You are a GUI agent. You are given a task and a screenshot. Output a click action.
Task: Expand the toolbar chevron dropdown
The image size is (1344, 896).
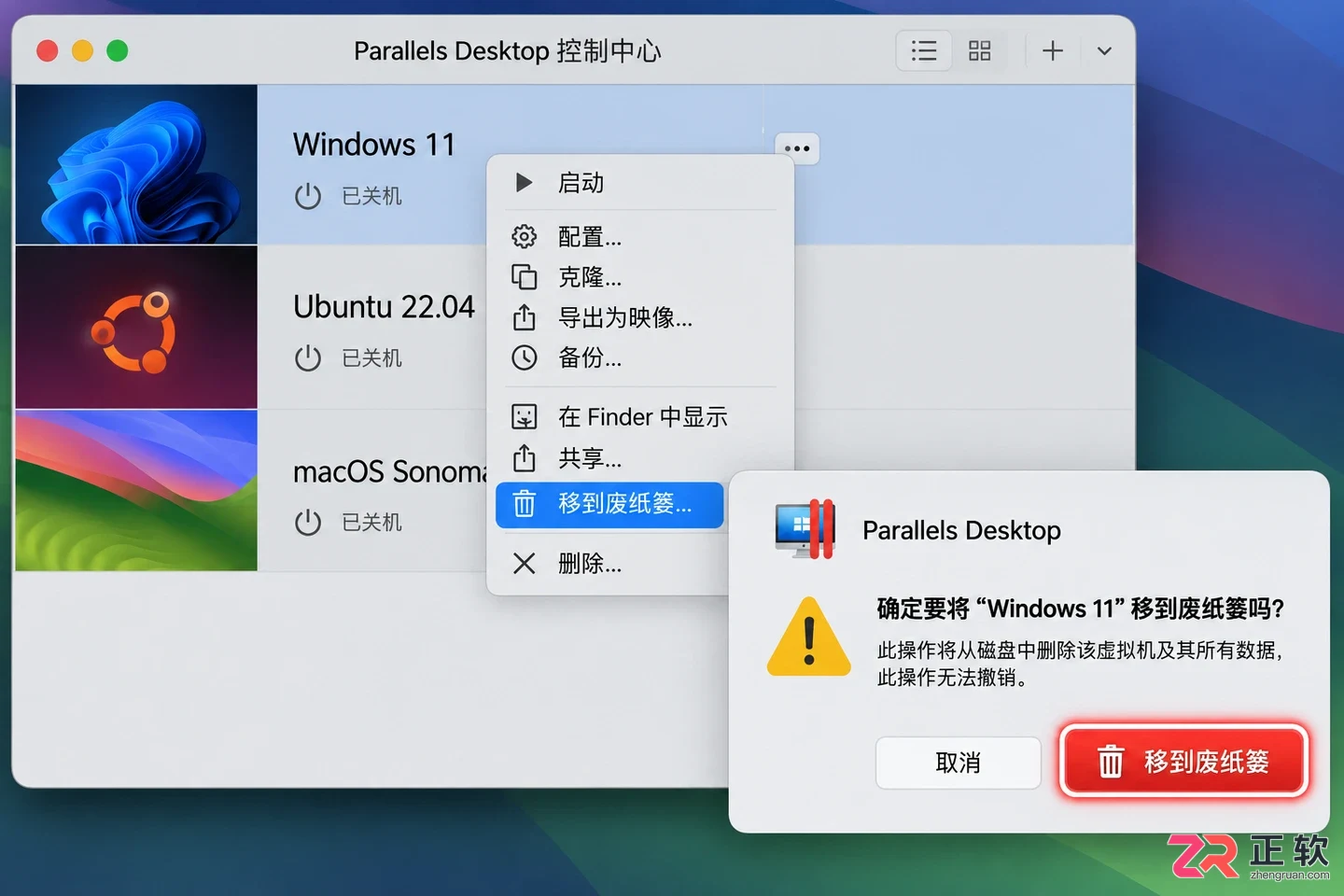(x=1104, y=50)
